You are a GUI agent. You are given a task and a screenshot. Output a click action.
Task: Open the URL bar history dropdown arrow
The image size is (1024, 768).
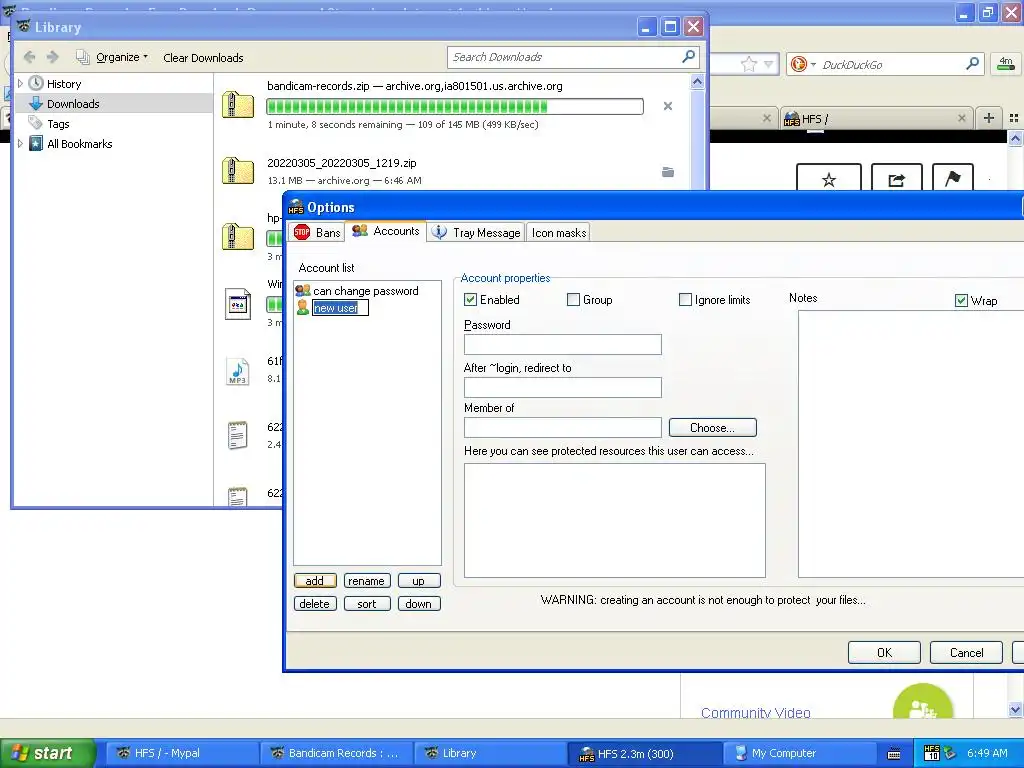point(769,64)
